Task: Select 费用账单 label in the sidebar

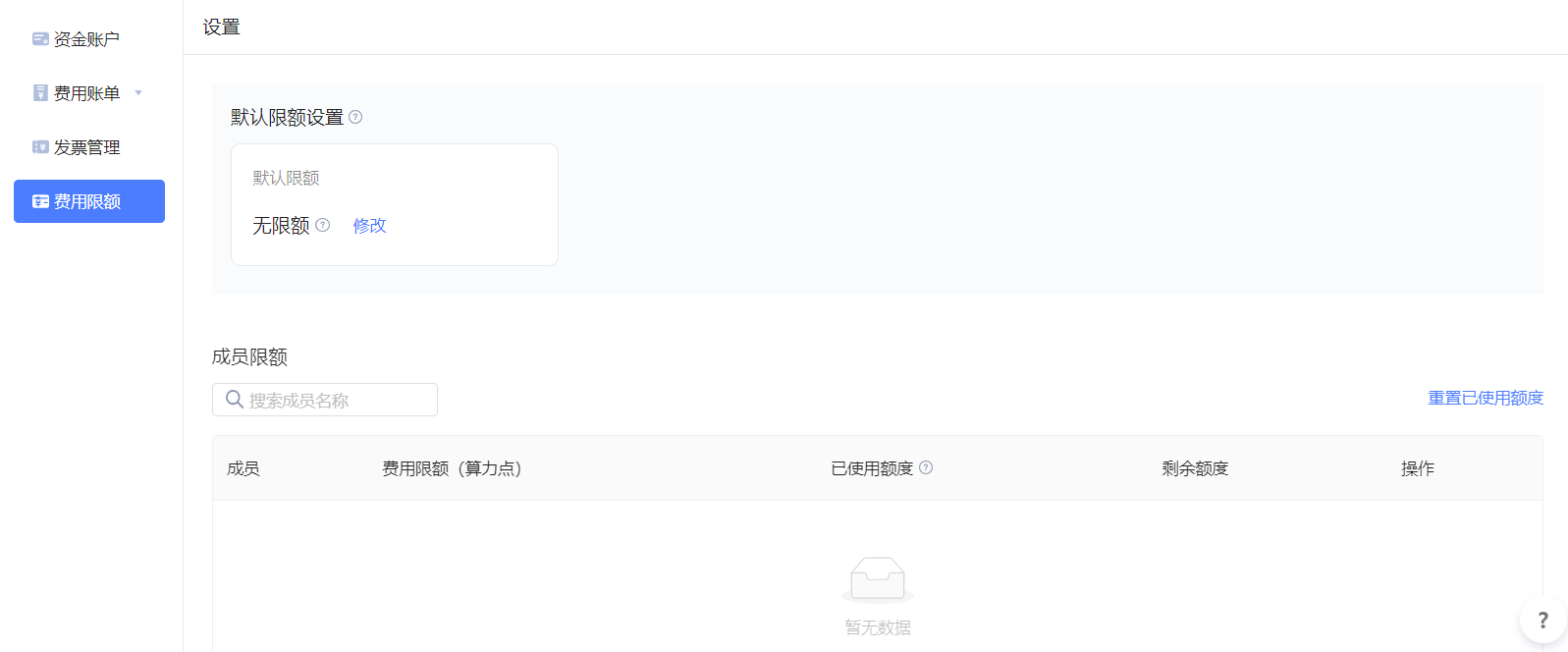Action: point(86,93)
